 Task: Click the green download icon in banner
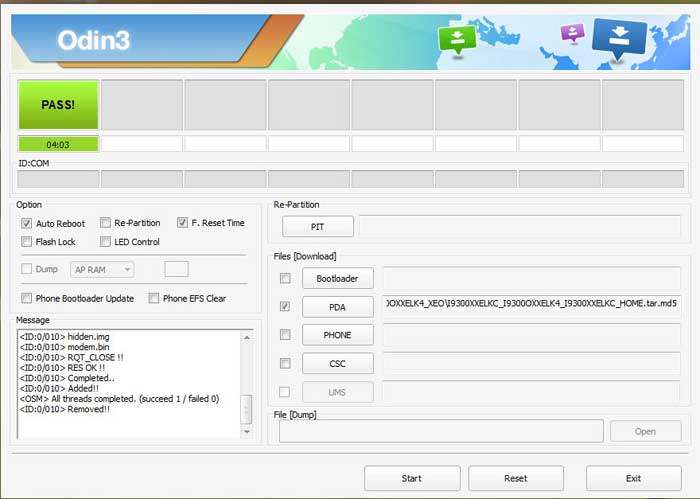(x=457, y=40)
